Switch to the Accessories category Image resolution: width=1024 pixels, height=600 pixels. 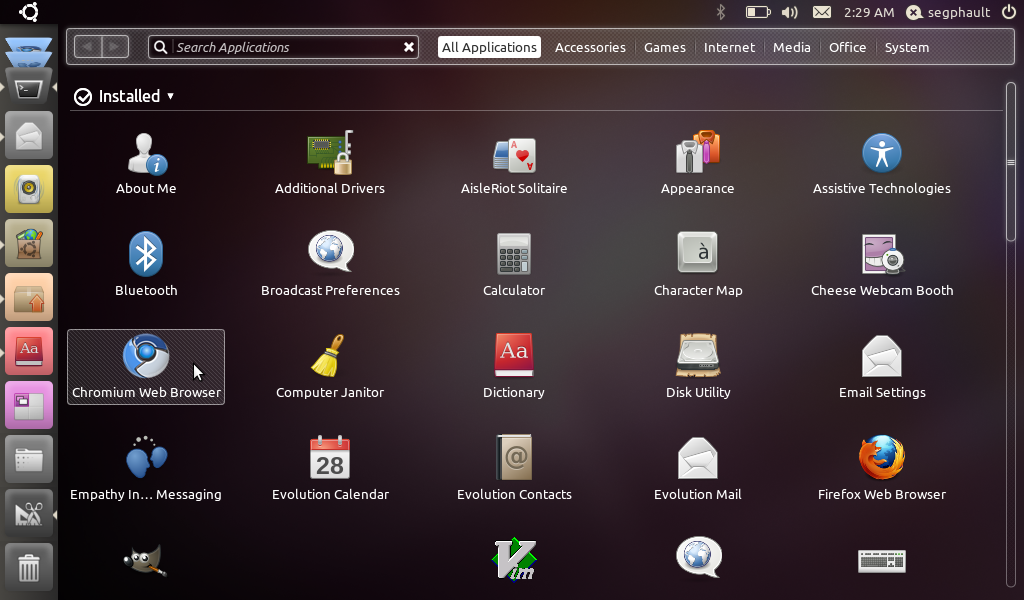coord(590,47)
